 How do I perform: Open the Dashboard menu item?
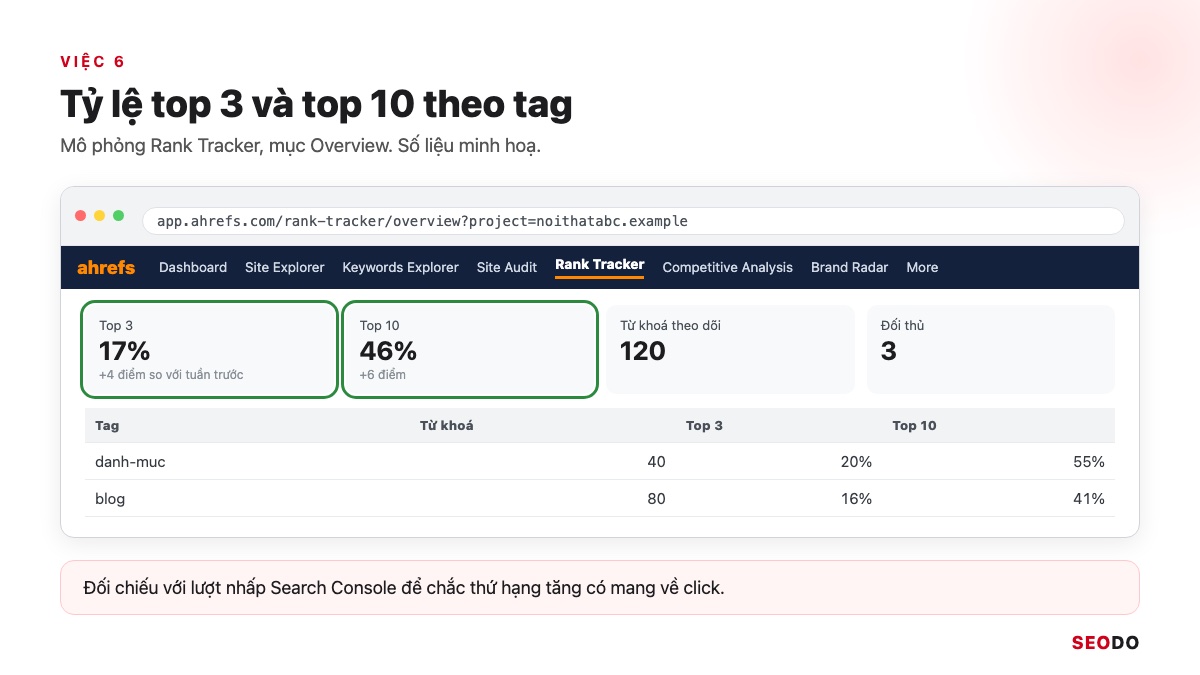tap(193, 267)
